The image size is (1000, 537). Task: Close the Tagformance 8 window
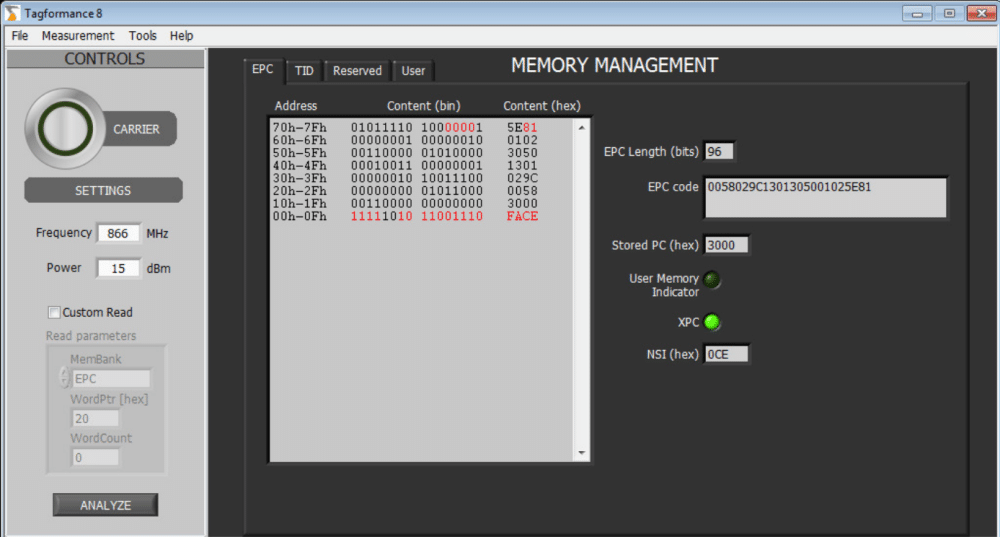click(x=982, y=13)
